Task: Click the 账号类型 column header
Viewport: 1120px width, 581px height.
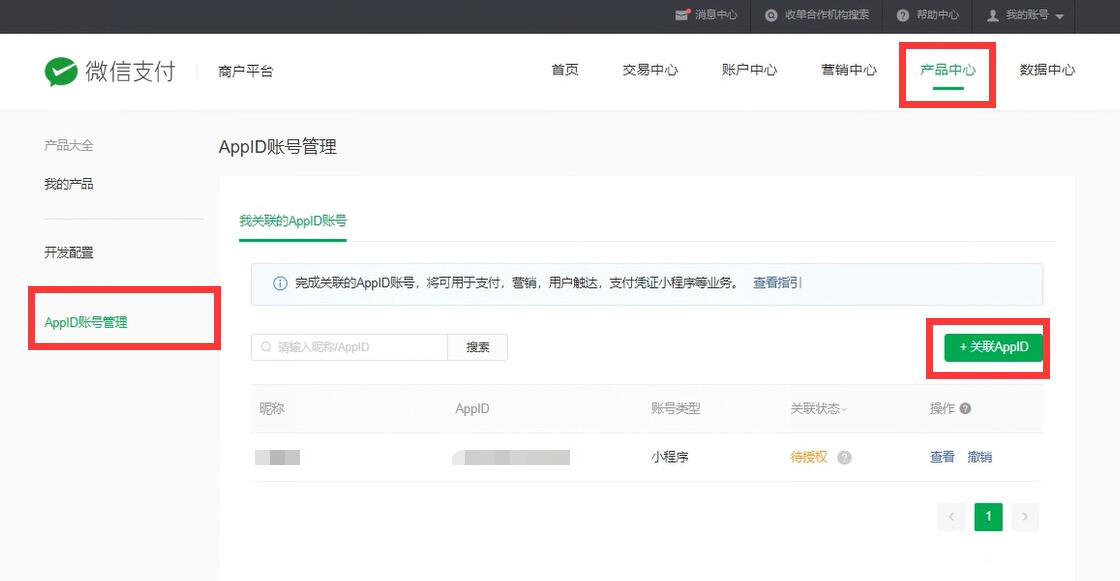Action: pos(675,409)
